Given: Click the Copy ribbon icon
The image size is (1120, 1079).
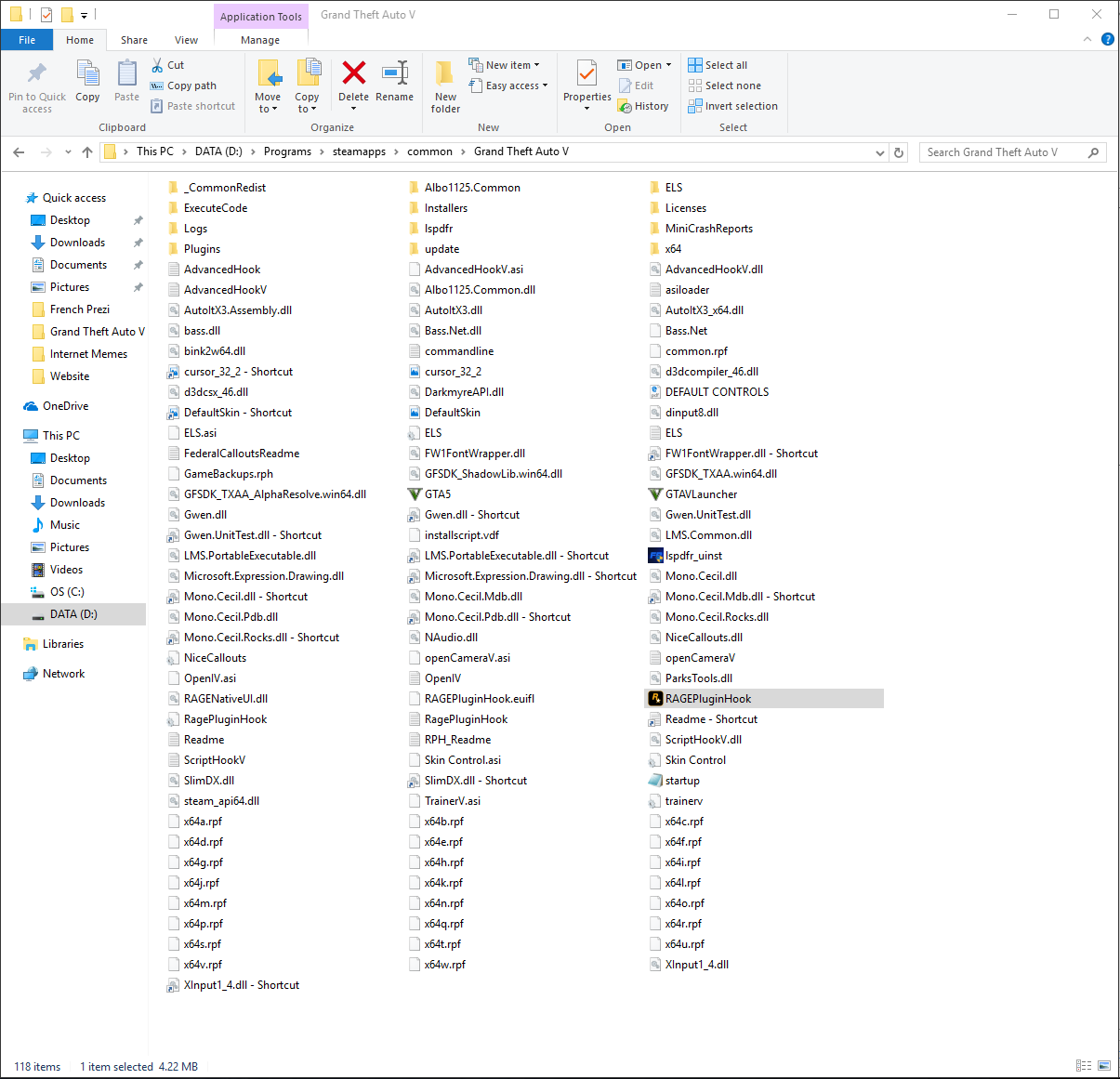Looking at the screenshot, I should [87, 73].
